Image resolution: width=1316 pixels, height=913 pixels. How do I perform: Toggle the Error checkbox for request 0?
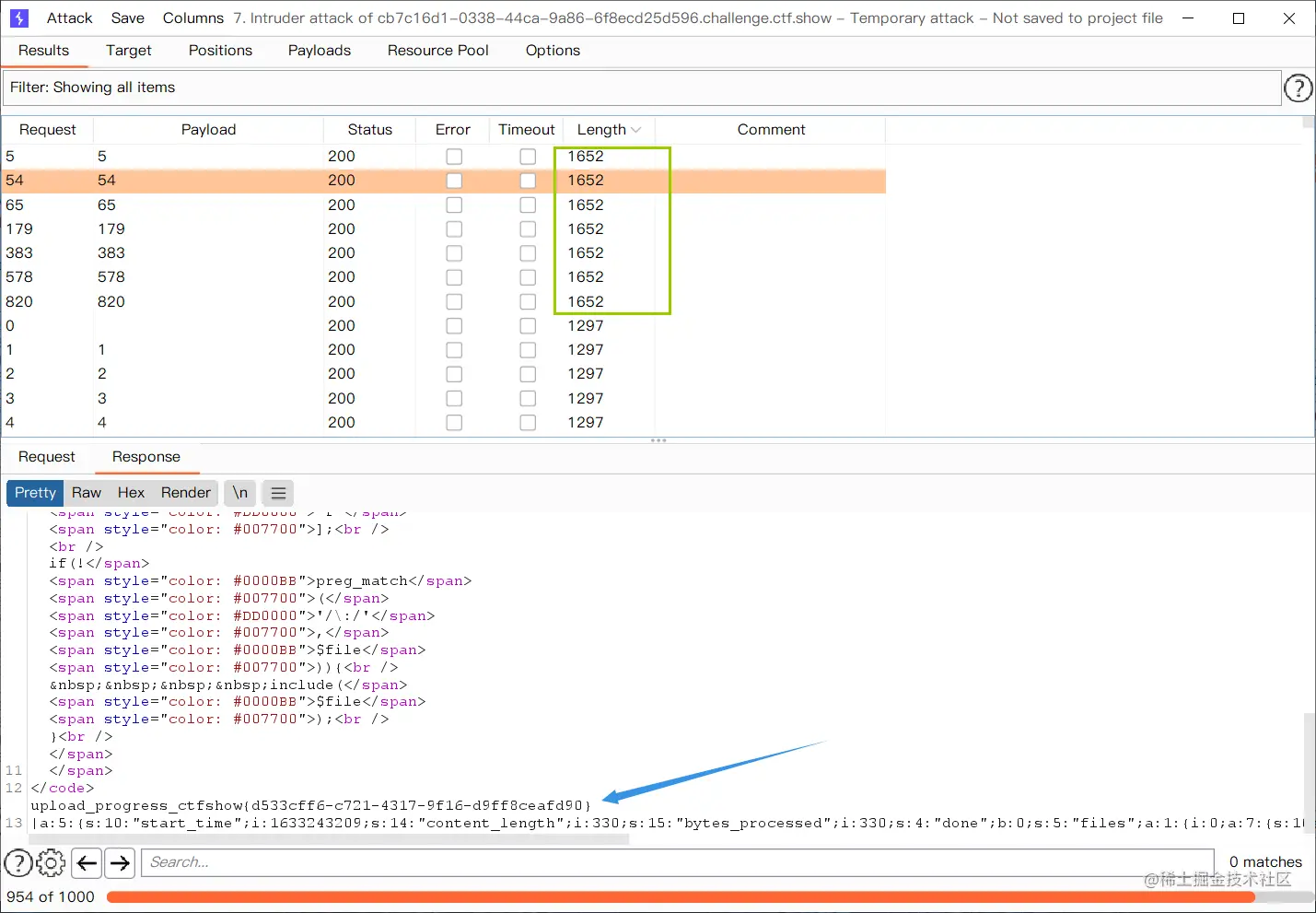click(x=454, y=326)
